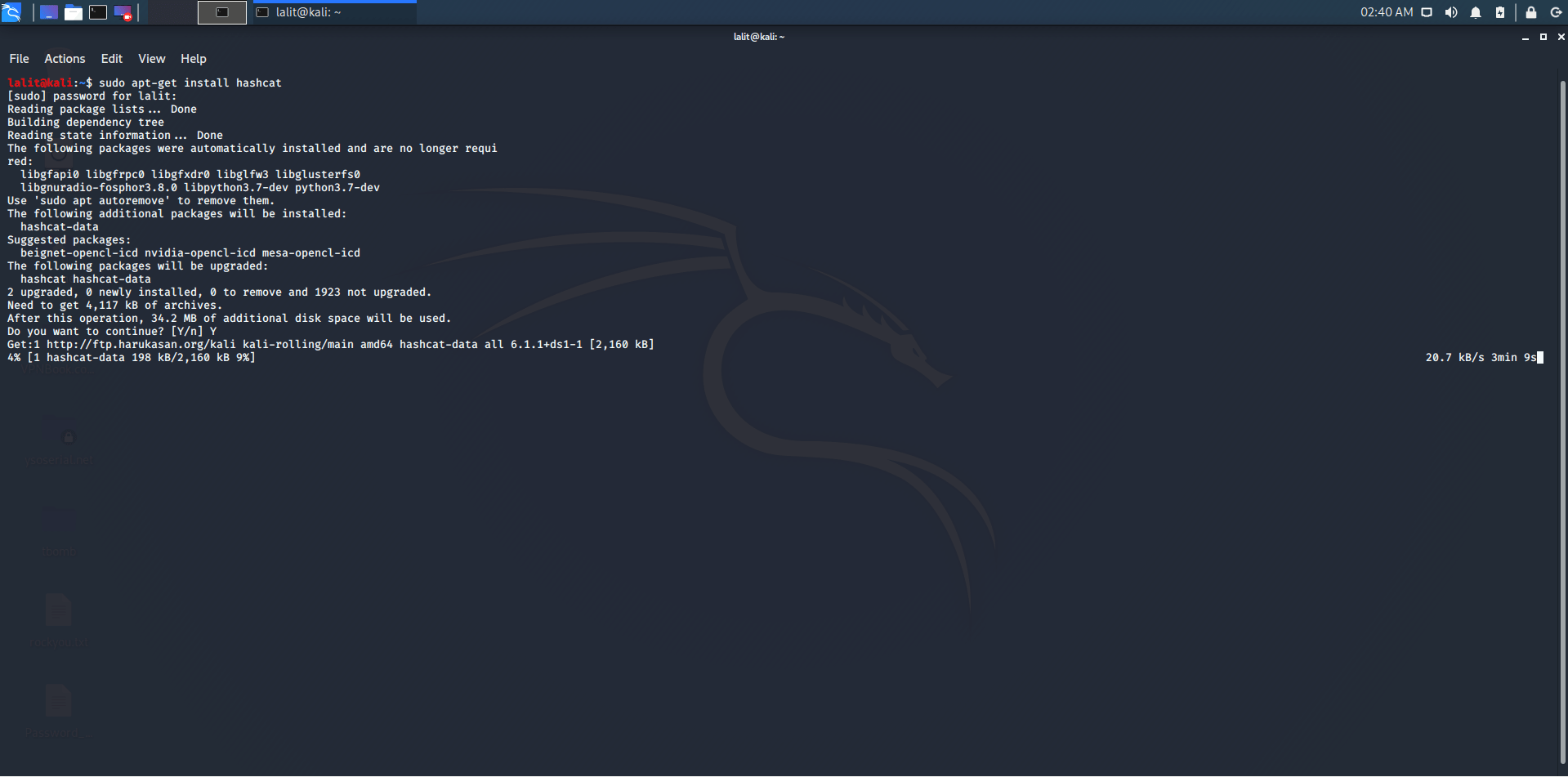Image resolution: width=1568 pixels, height=777 pixels.
Task: Click the 'Do you want to continue? [Y/n] Y' line
Action: [x=112, y=332]
